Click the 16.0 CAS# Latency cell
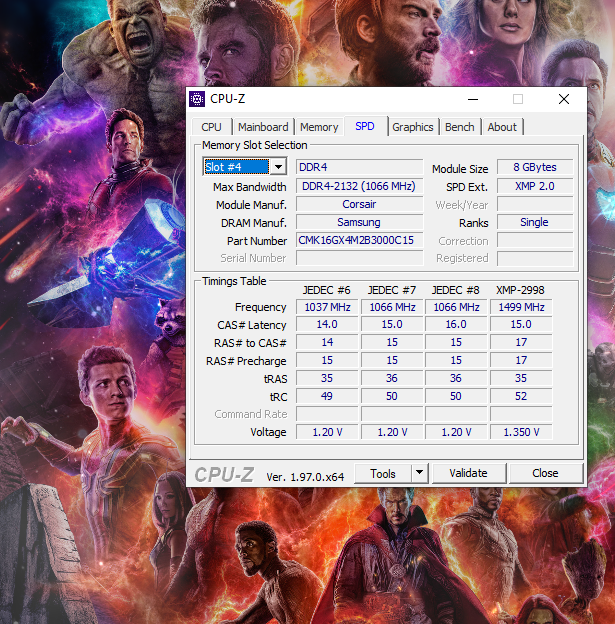 tap(456, 324)
